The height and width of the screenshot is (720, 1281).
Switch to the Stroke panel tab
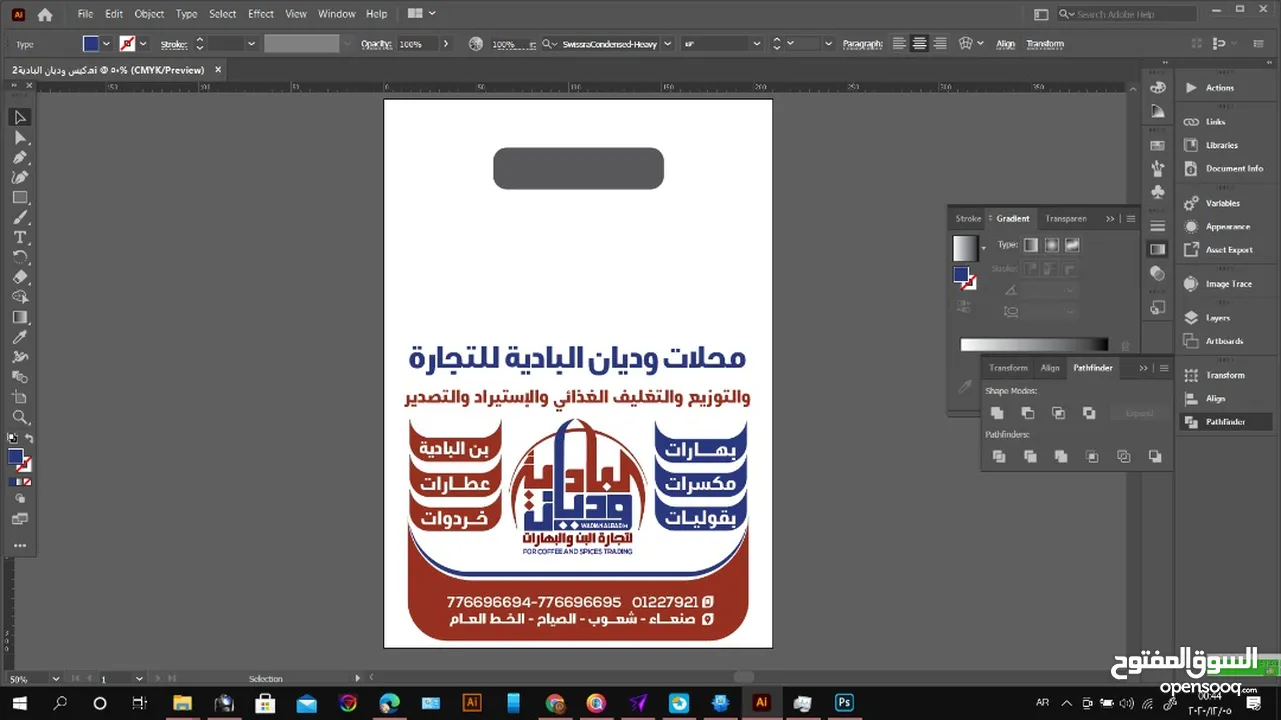(968, 218)
